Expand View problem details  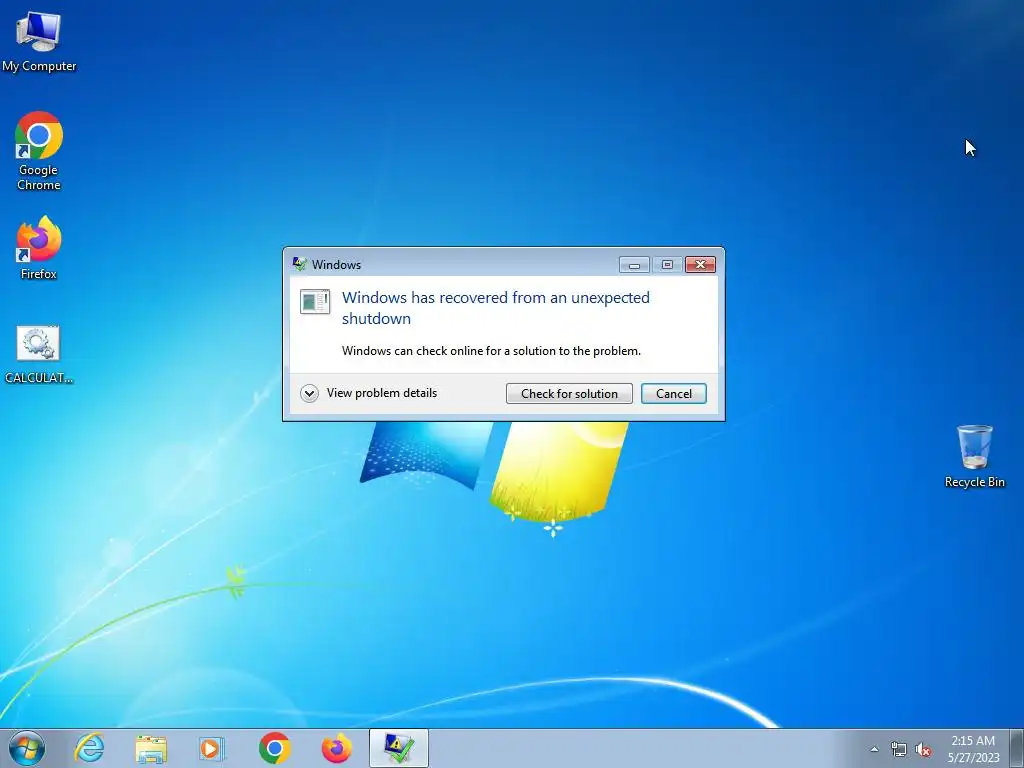(369, 393)
